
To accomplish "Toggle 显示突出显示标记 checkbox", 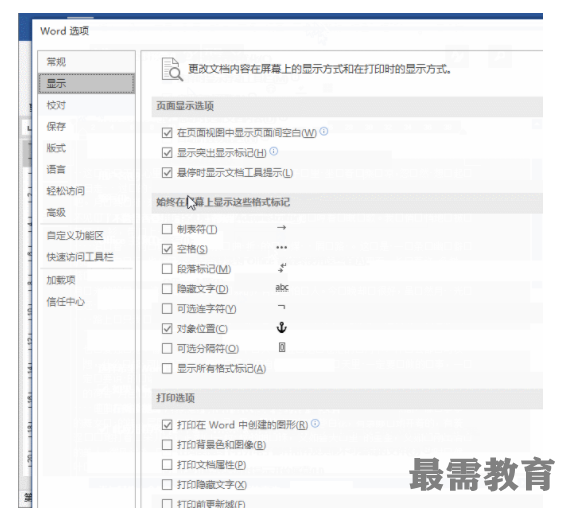I will (x=167, y=153).
